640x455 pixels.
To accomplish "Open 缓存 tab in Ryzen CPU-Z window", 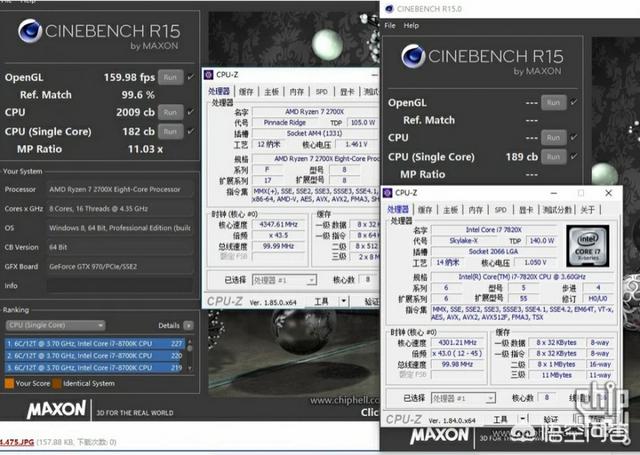I will coord(246,92).
